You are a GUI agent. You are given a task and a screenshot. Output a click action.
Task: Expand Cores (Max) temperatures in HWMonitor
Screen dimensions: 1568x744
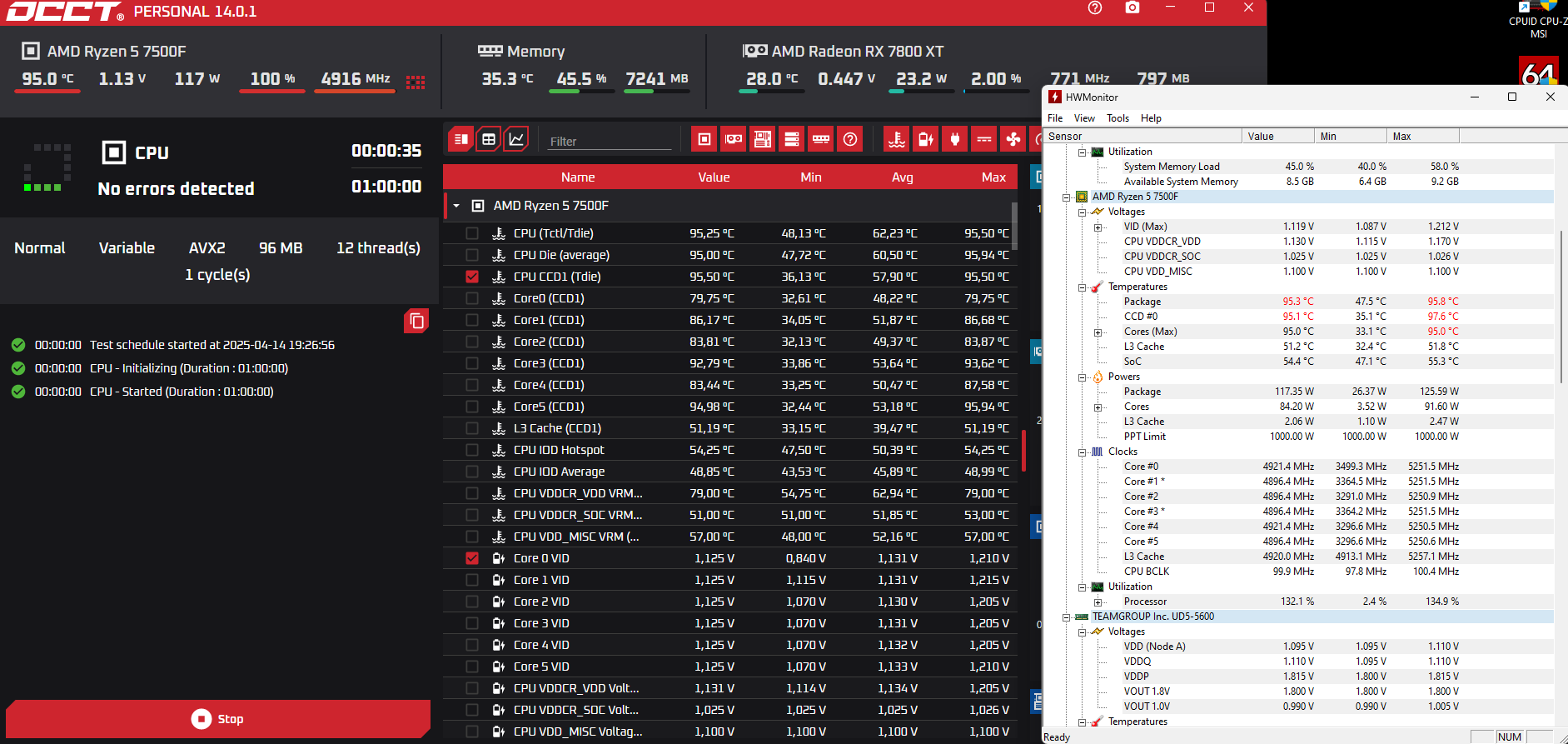pyautogui.click(x=1098, y=332)
